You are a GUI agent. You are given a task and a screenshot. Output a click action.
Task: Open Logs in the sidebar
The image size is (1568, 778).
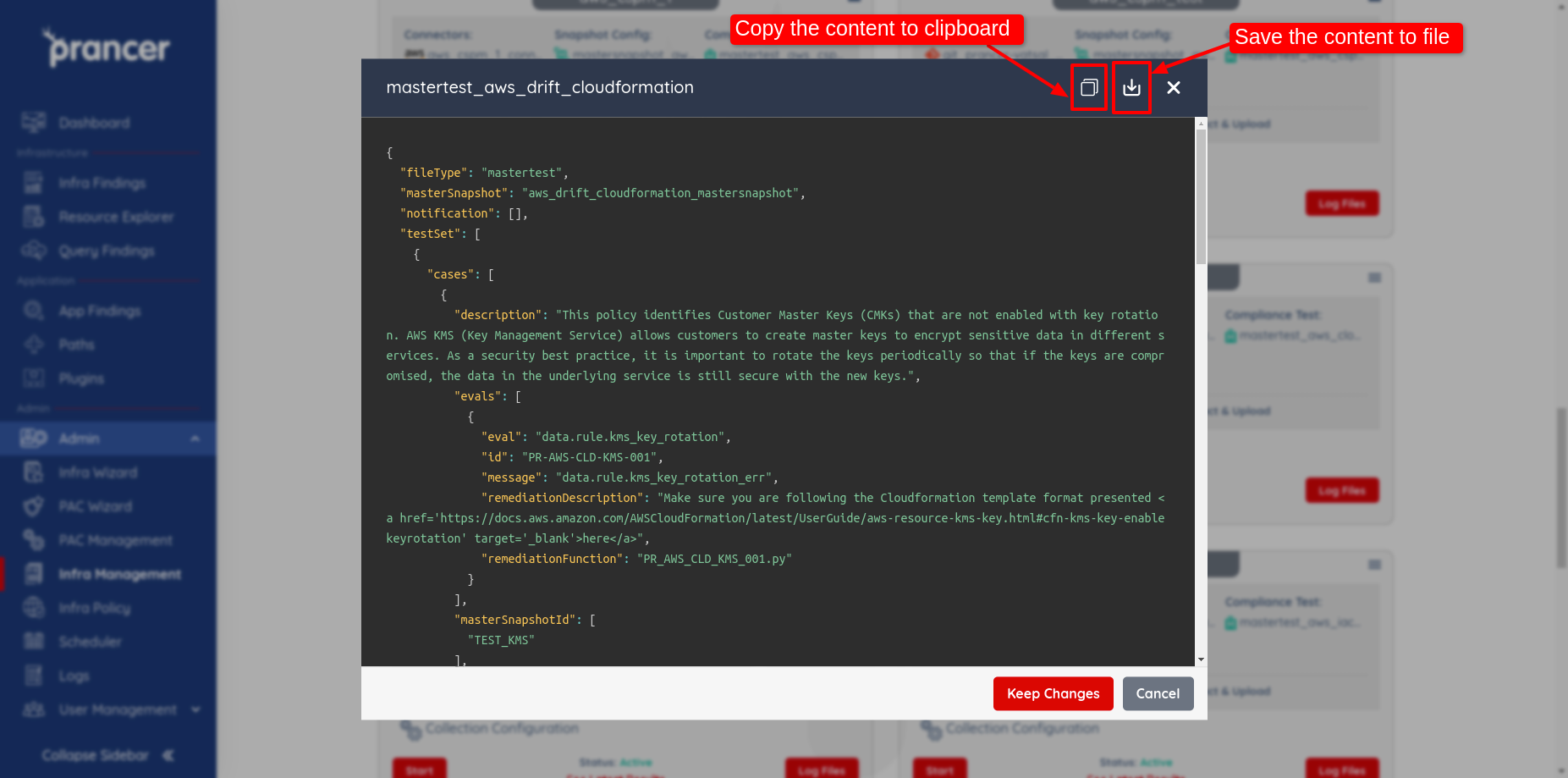(x=74, y=676)
